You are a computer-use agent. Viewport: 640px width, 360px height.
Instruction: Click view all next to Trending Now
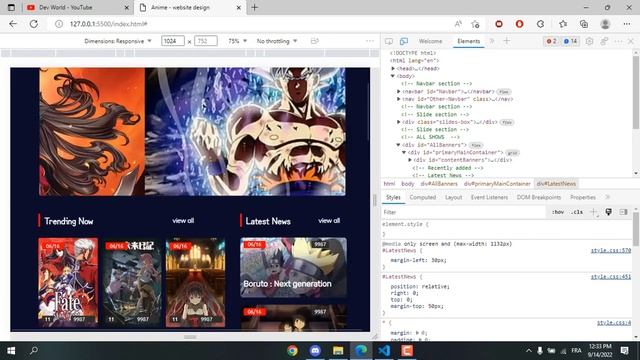coord(183,221)
